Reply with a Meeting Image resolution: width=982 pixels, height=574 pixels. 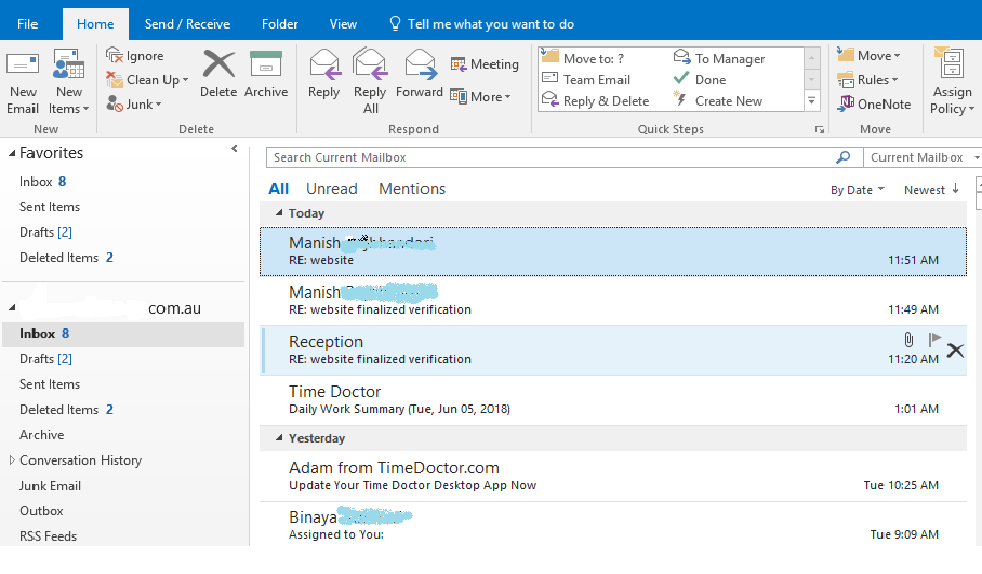484,64
